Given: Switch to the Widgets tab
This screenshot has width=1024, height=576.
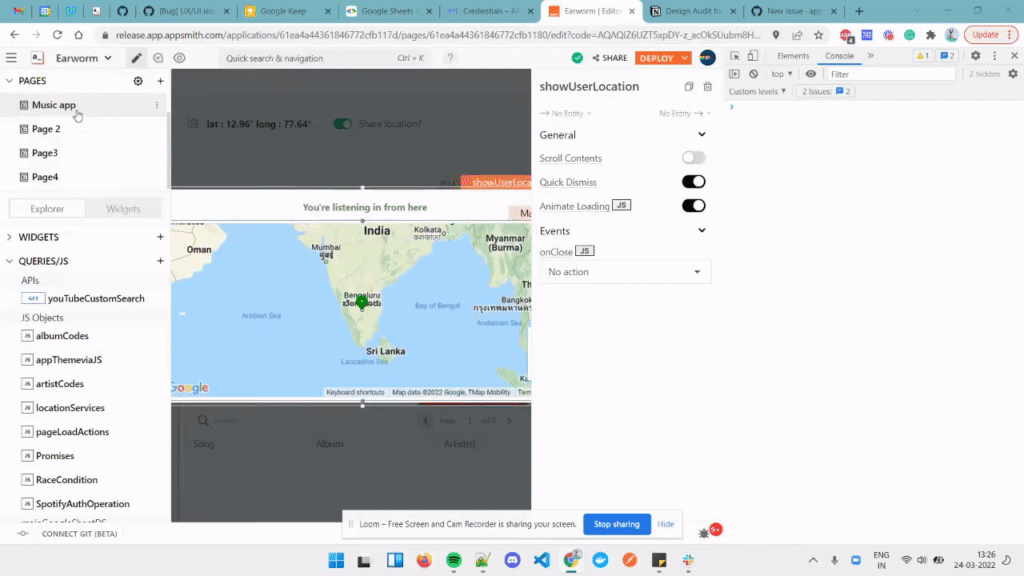Looking at the screenshot, I should click(x=123, y=209).
